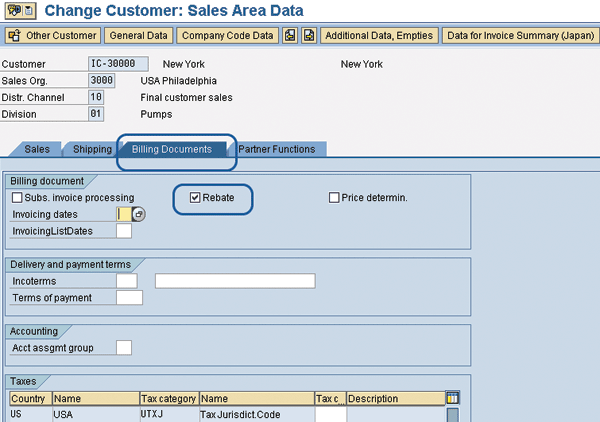The width and height of the screenshot is (600, 422).
Task: Open Other Customer selection
Action: click(53, 36)
